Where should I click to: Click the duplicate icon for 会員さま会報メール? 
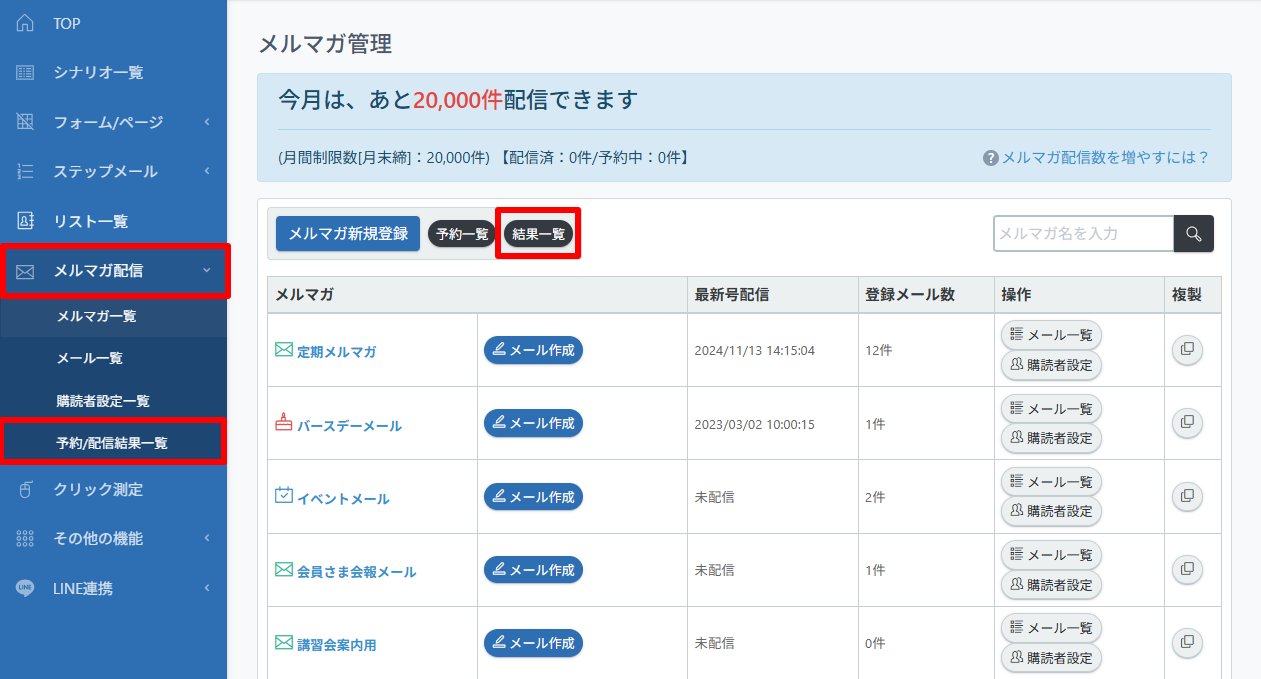click(x=1187, y=569)
